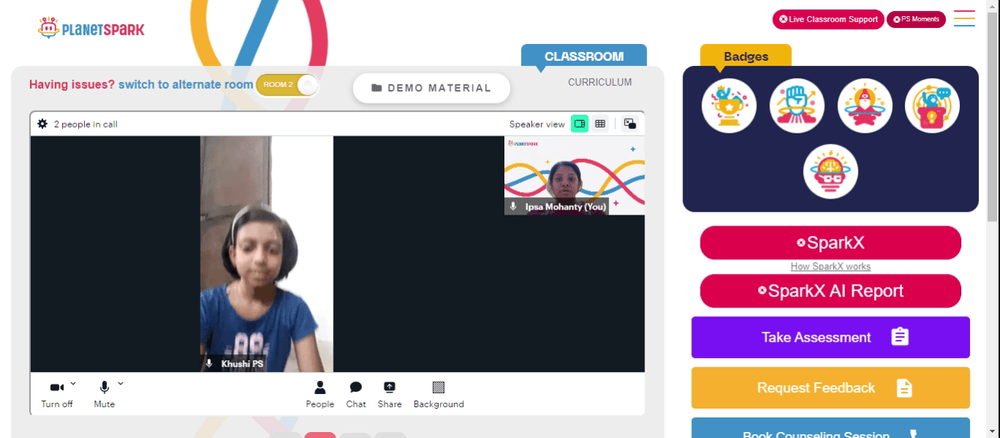
Task: Toggle the ROOM 2 alternate room switch
Action: point(286,85)
